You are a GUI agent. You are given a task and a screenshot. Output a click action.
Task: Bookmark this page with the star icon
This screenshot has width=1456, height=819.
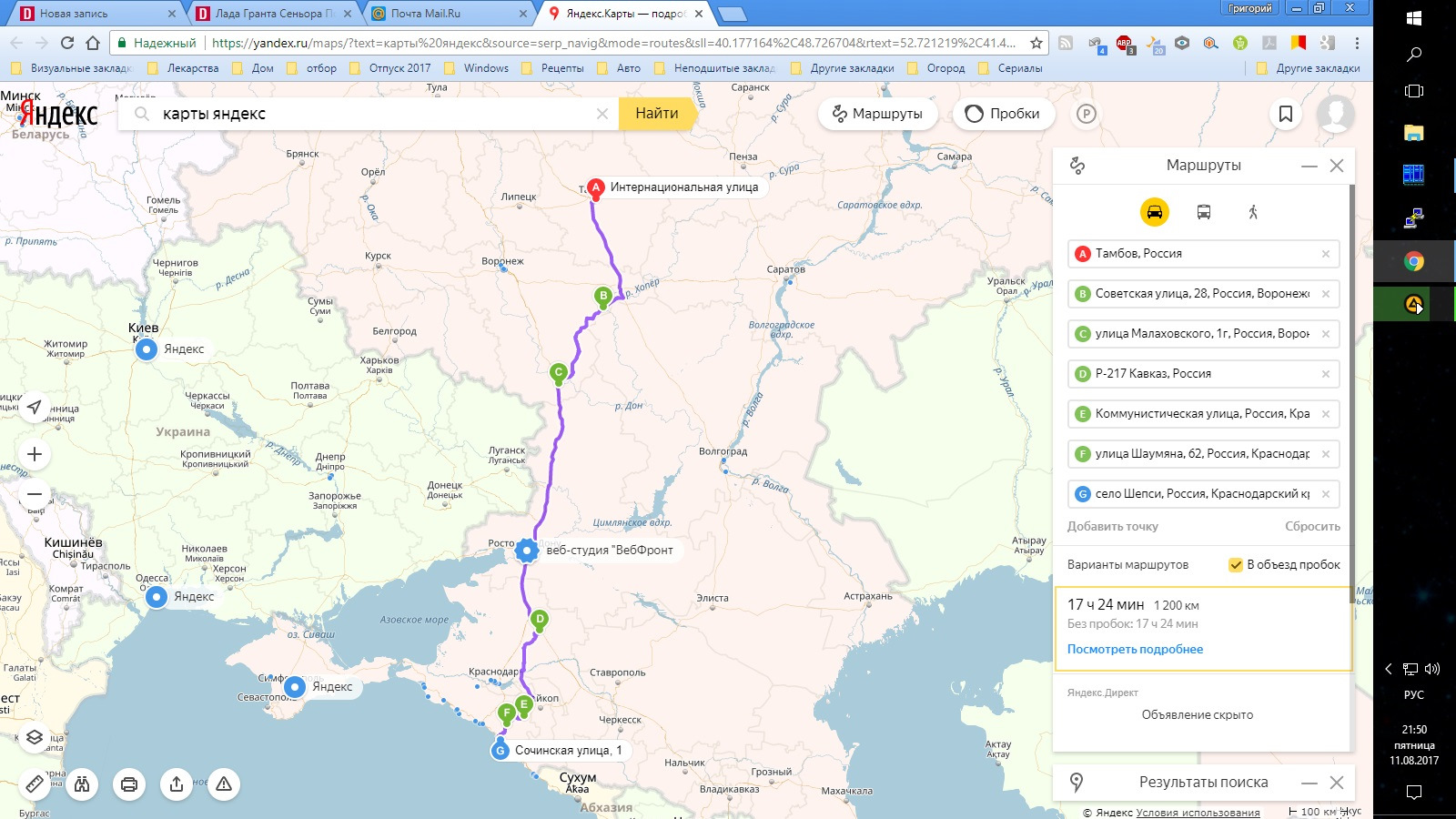click(x=1036, y=43)
